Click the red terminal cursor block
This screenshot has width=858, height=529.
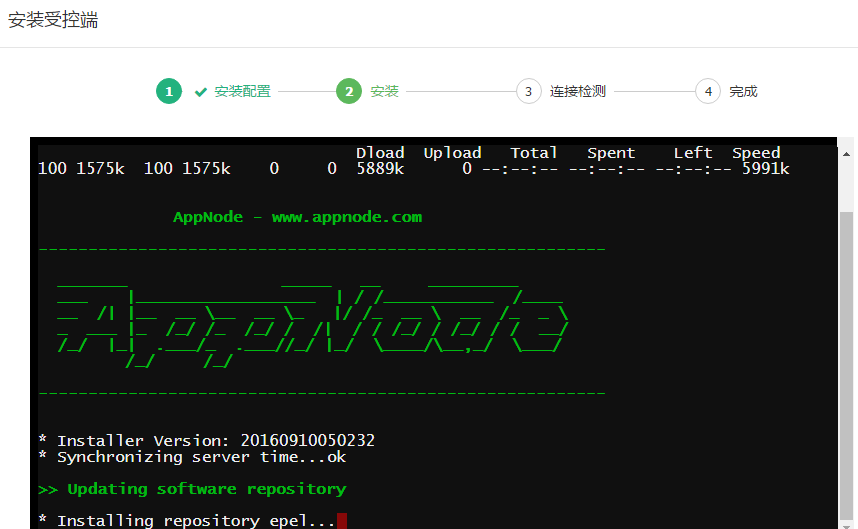pyautogui.click(x=342, y=521)
